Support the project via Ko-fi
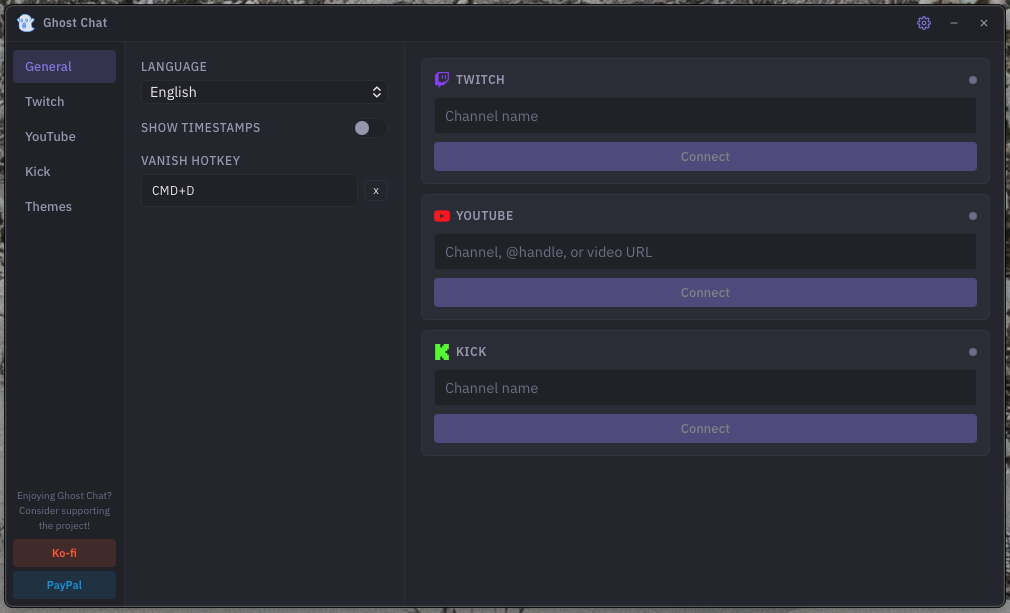 [63, 552]
